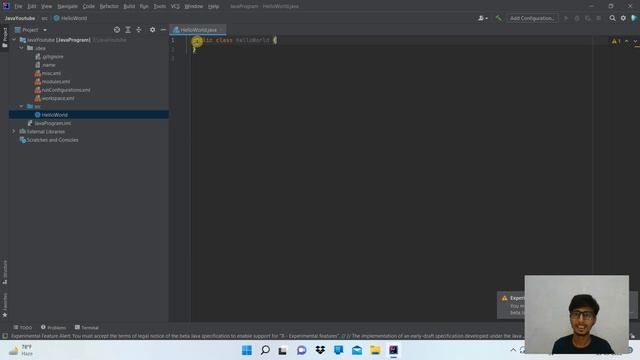Viewport: 640px width, 360px height.
Task: Collapse the .idea folder
Action: pyautogui.click(x=22, y=48)
